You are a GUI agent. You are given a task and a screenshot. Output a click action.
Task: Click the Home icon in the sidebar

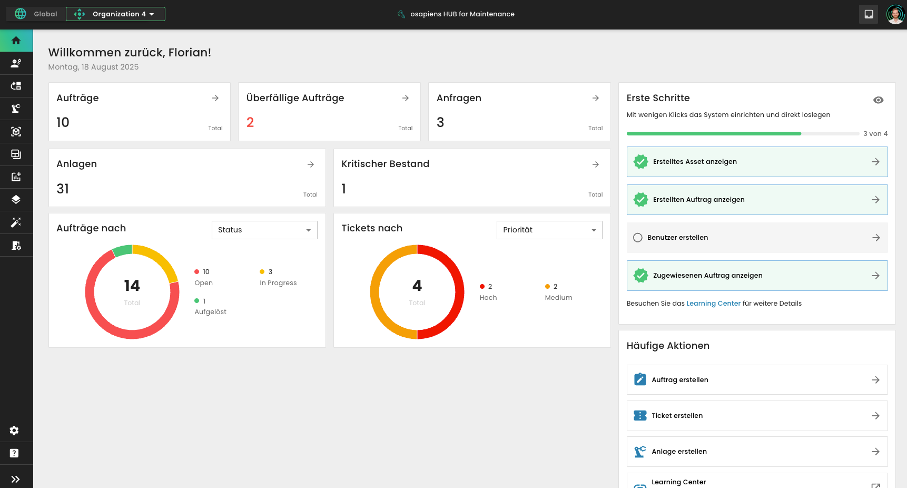pyautogui.click(x=15, y=40)
